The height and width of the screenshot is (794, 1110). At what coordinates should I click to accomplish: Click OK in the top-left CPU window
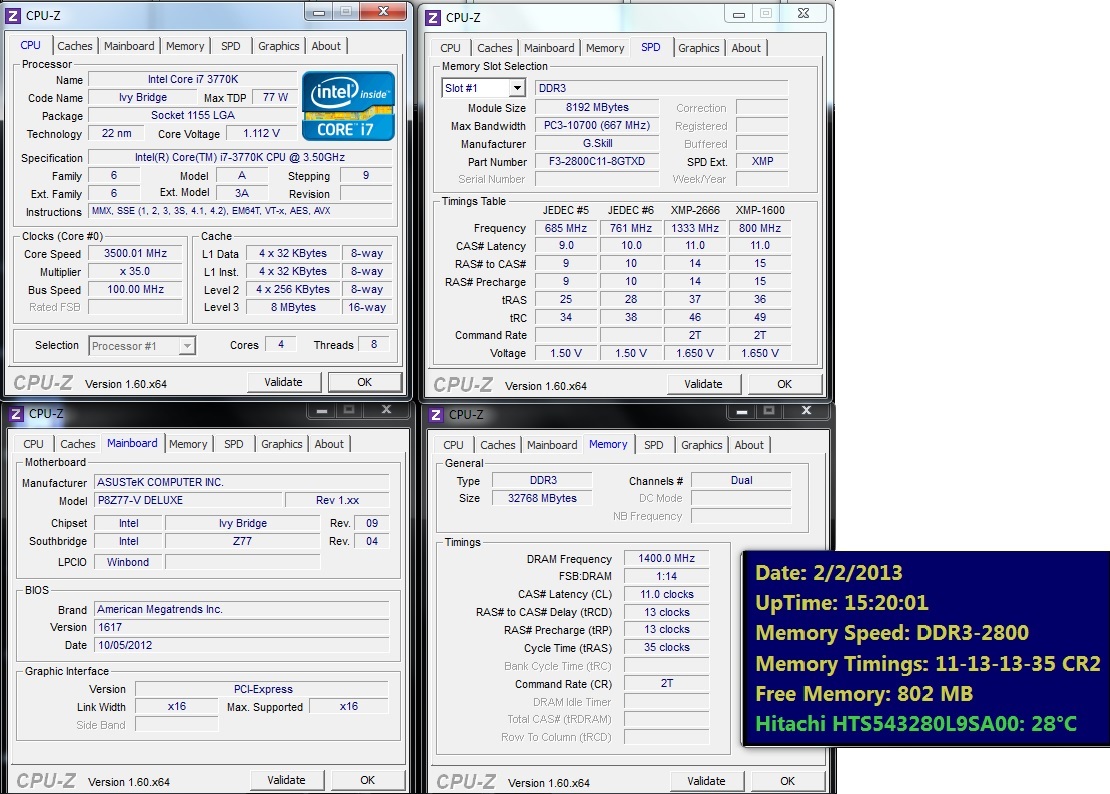(365, 382)
